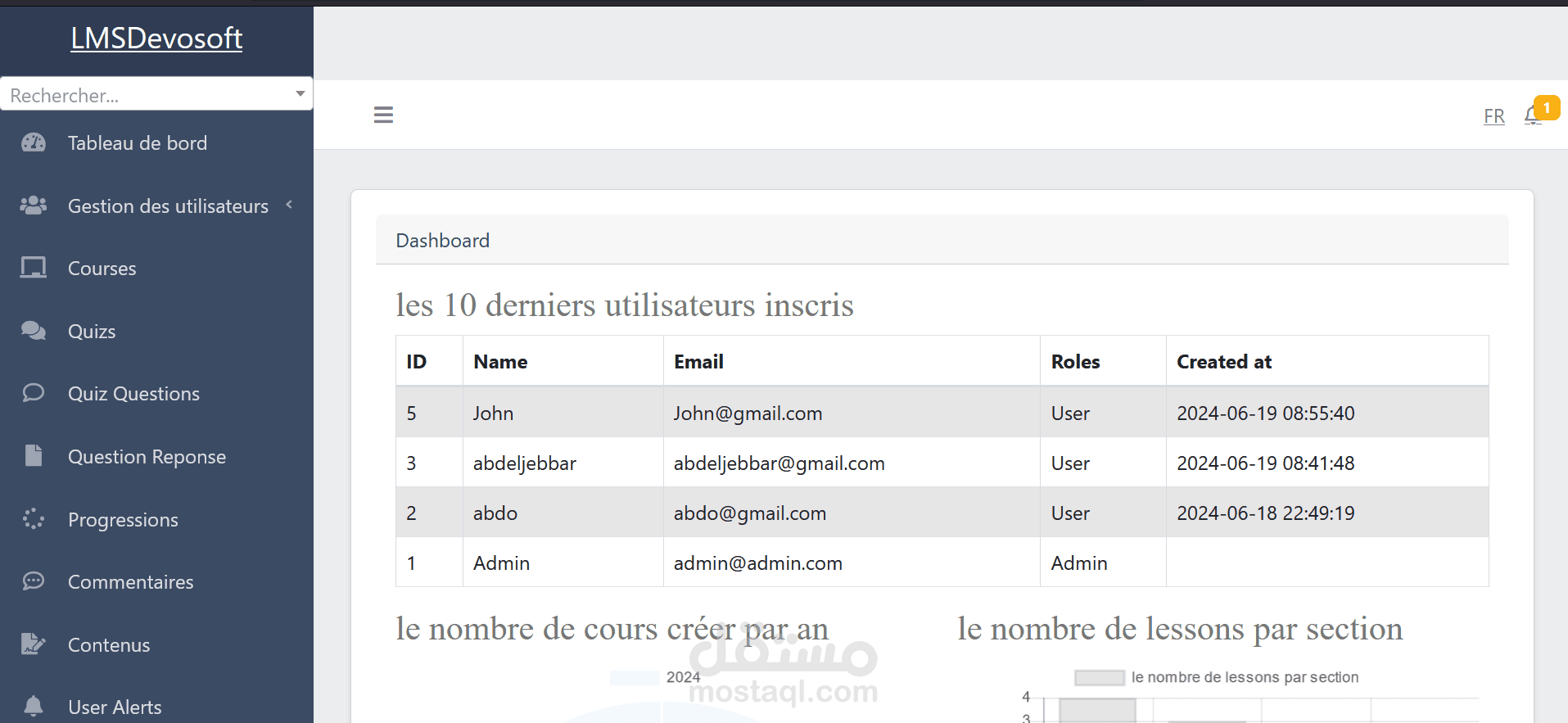Click the Name column header

tap(563, 361)
